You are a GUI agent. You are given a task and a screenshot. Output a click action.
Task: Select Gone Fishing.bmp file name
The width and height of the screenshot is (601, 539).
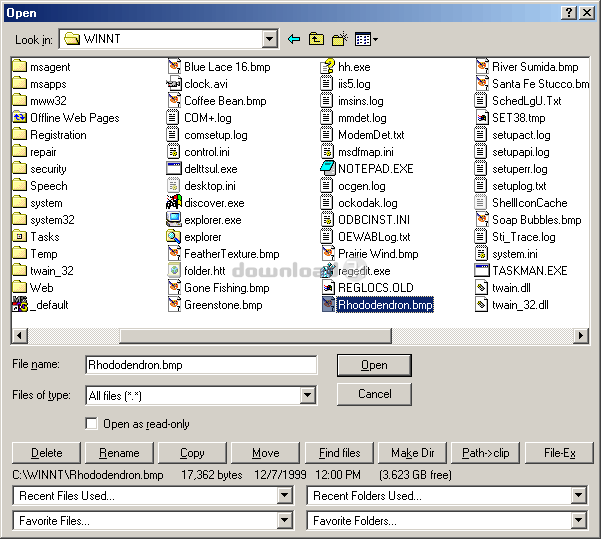point(227,288)
